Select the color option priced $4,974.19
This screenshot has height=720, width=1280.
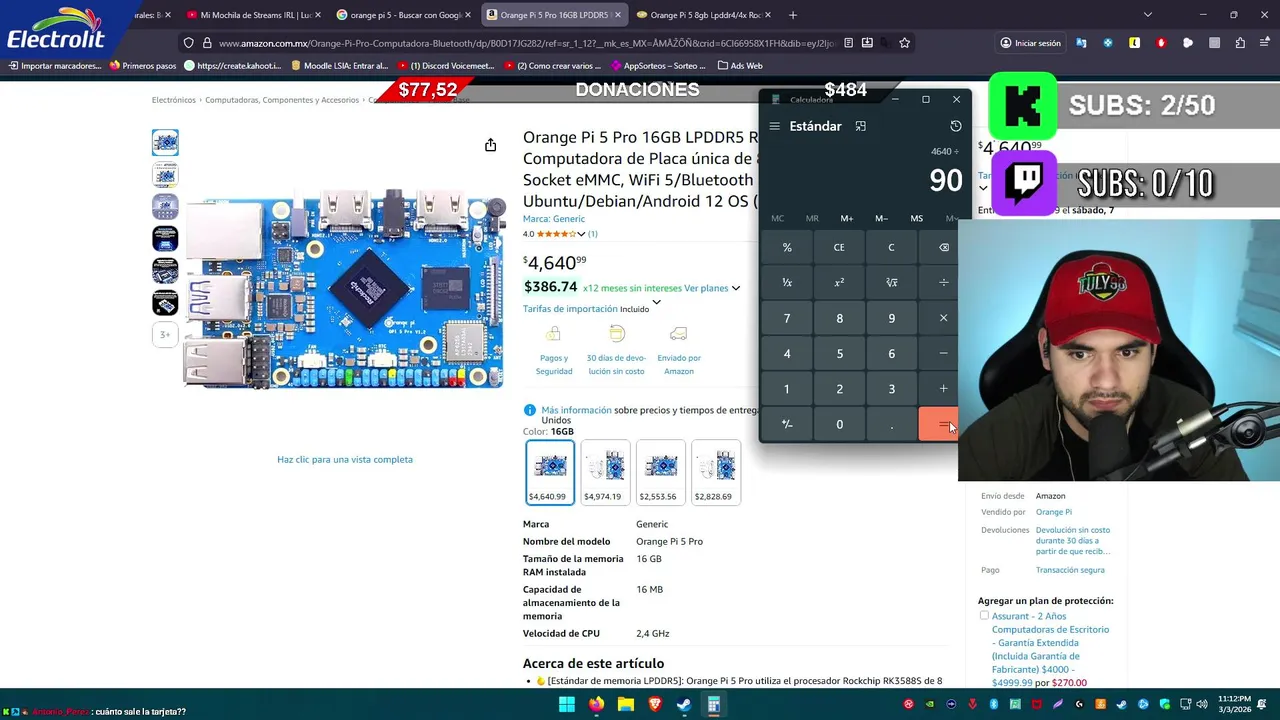(x=605, y=472)
